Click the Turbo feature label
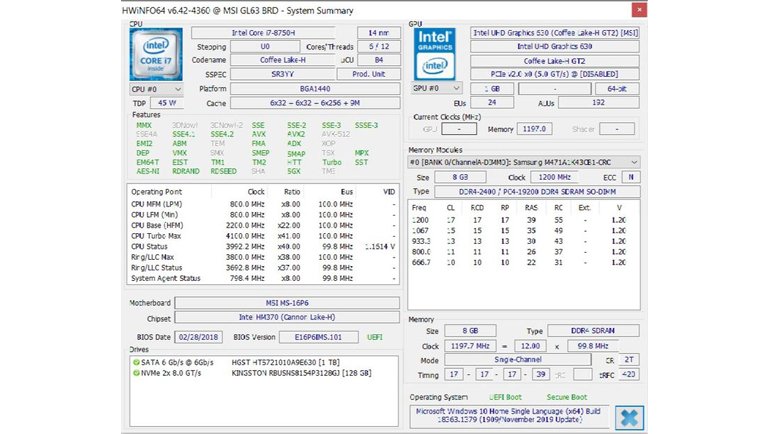This screenshot has width=770, height=434. click(331, 162)
